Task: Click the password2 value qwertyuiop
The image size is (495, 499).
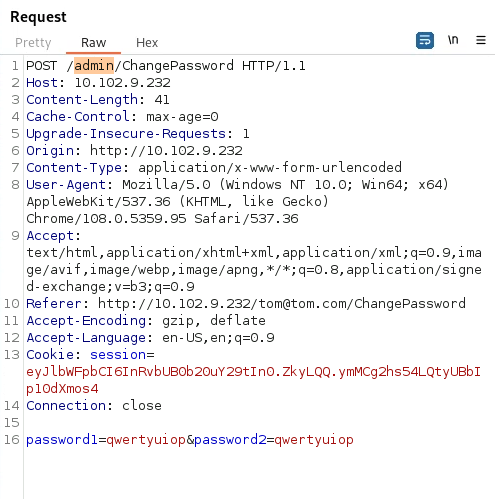Action: pos(314,440)
